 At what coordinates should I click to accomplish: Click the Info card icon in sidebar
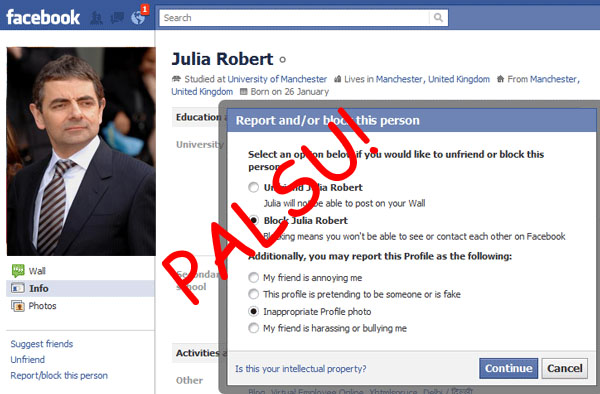[18, 288]
